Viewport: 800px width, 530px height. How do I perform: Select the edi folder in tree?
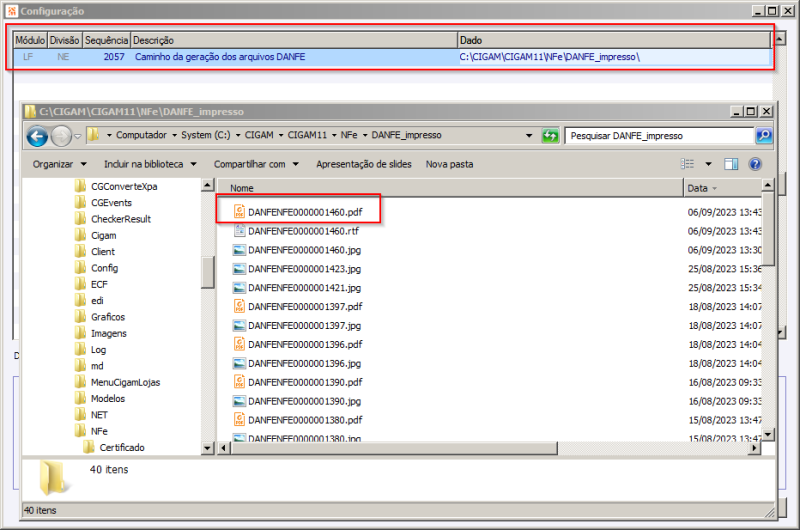coord(89,300)
